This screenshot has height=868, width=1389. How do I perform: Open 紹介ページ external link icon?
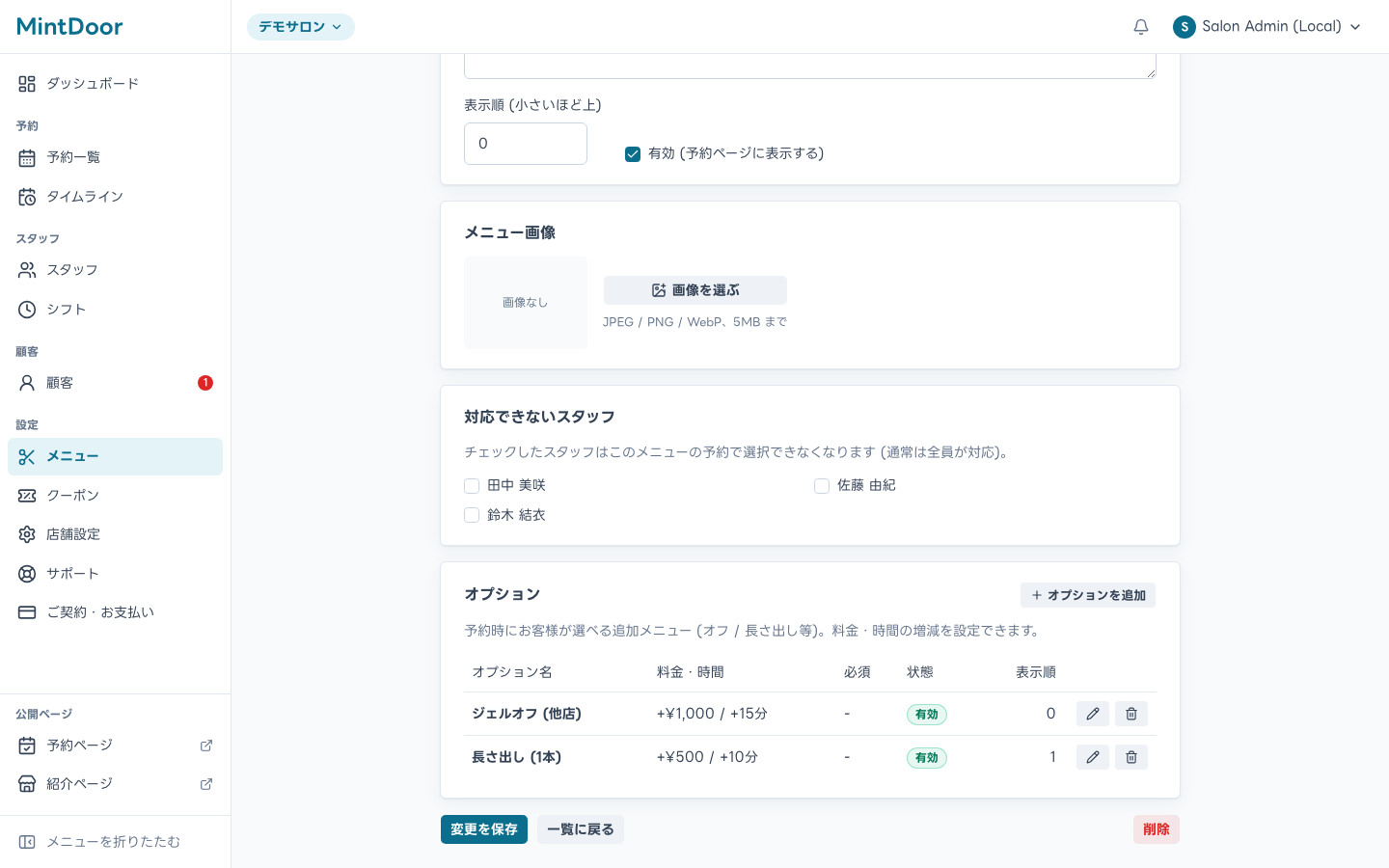(206, 784)
